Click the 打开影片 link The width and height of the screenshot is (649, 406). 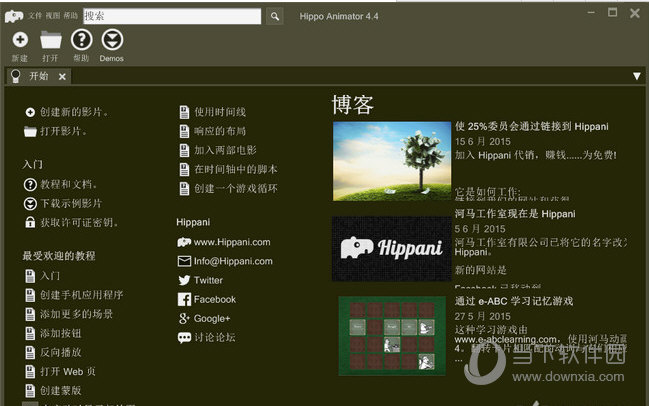(x=64, y=132)
